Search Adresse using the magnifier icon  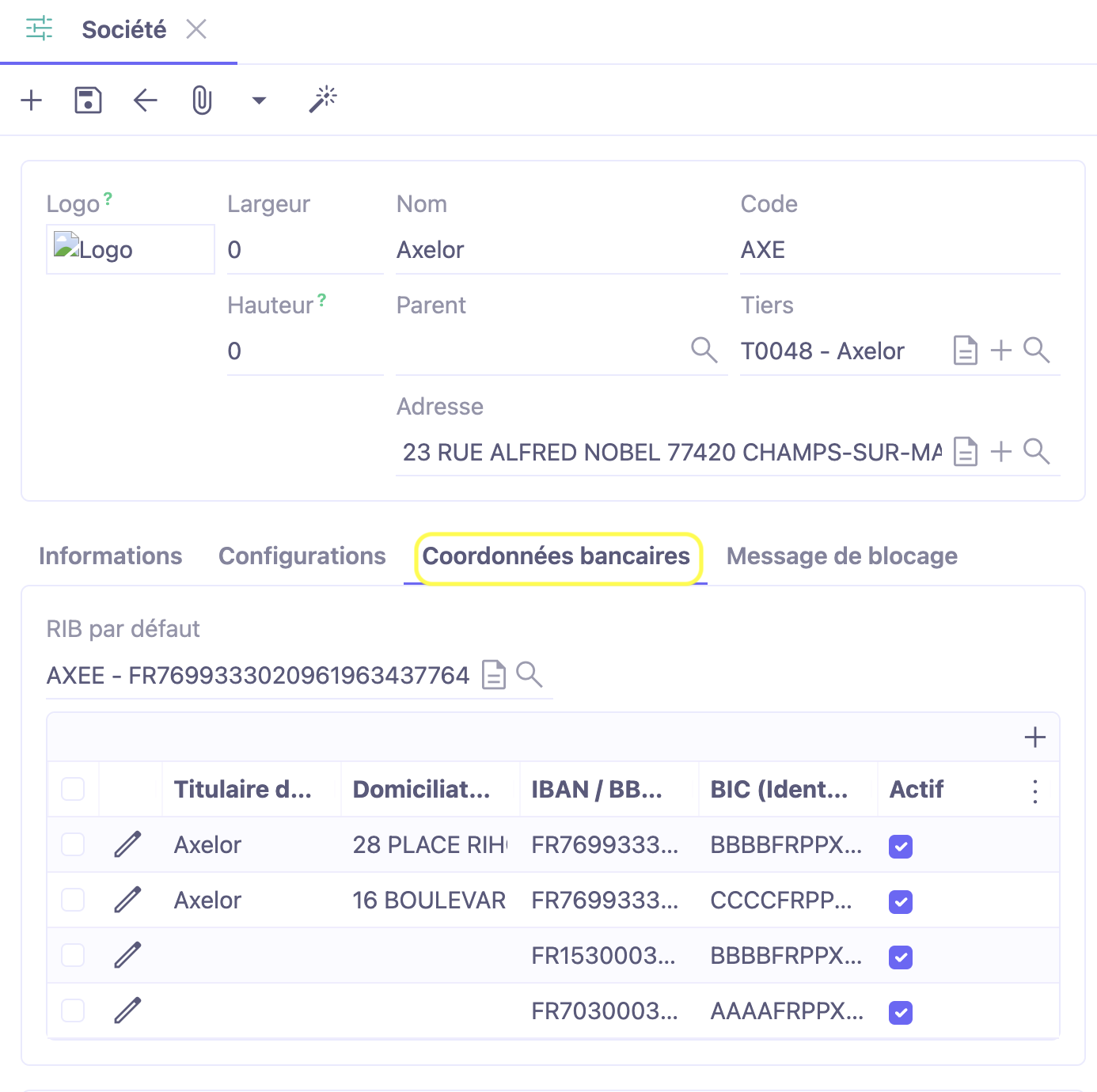[1037, 451]
